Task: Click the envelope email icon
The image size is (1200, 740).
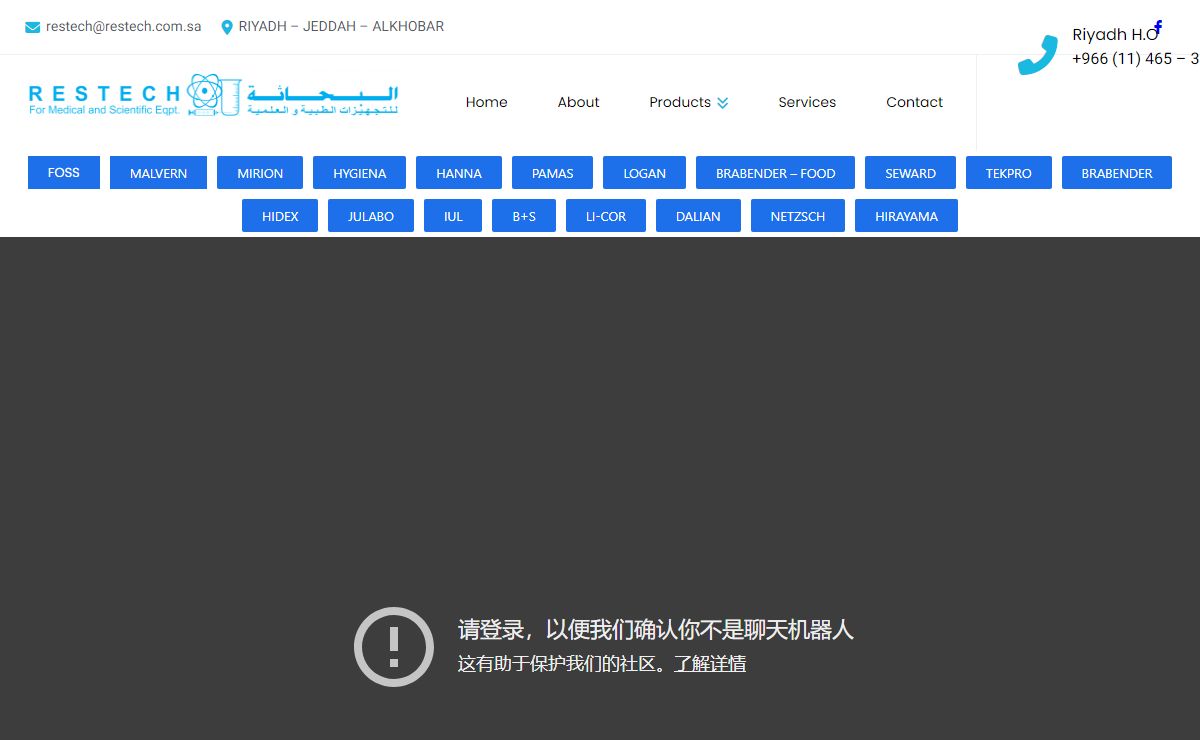Action: click(x=33, y=27)
